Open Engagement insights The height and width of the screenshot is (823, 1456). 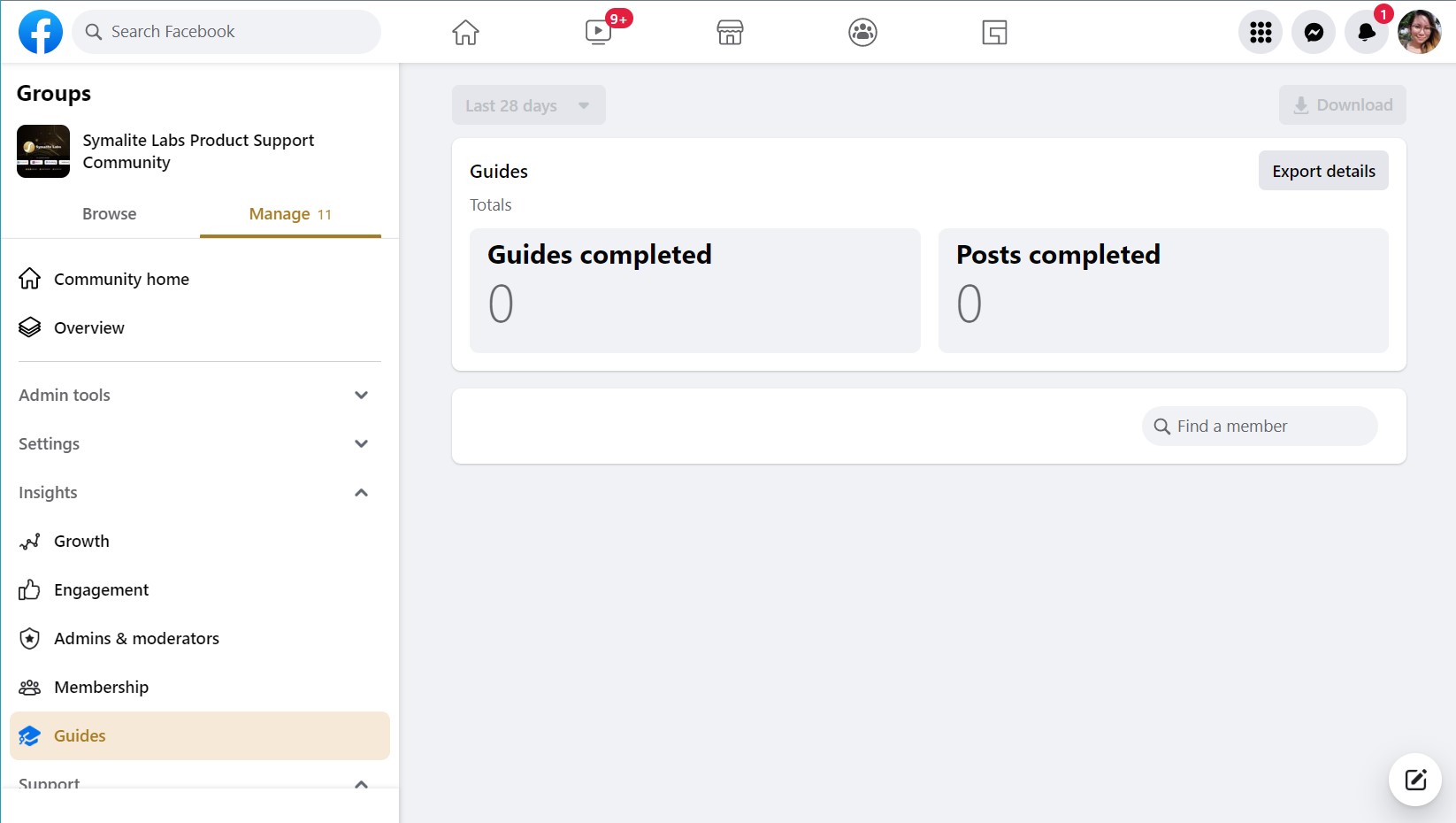[101, 589]
